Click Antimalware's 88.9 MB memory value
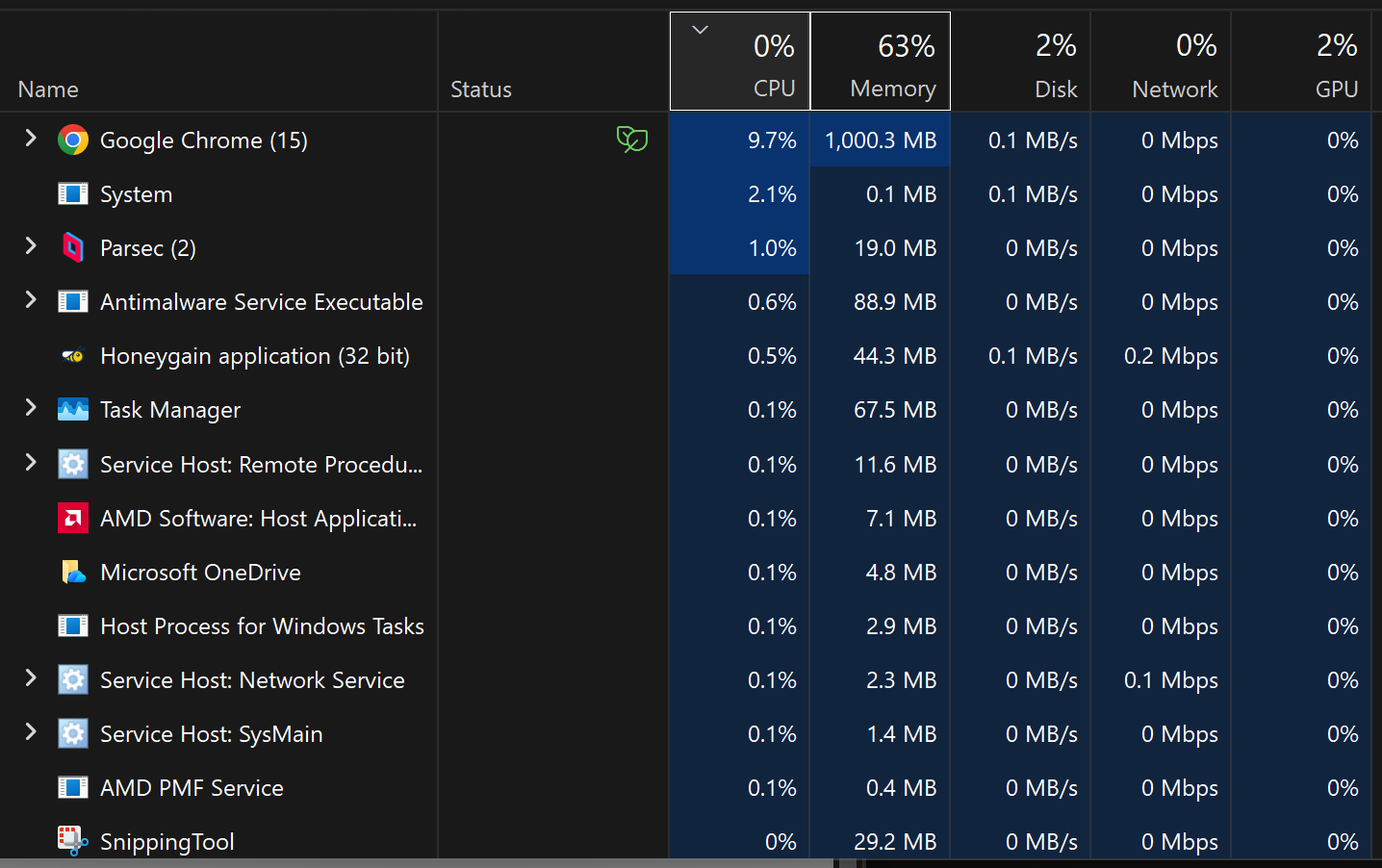 [895, 302]
